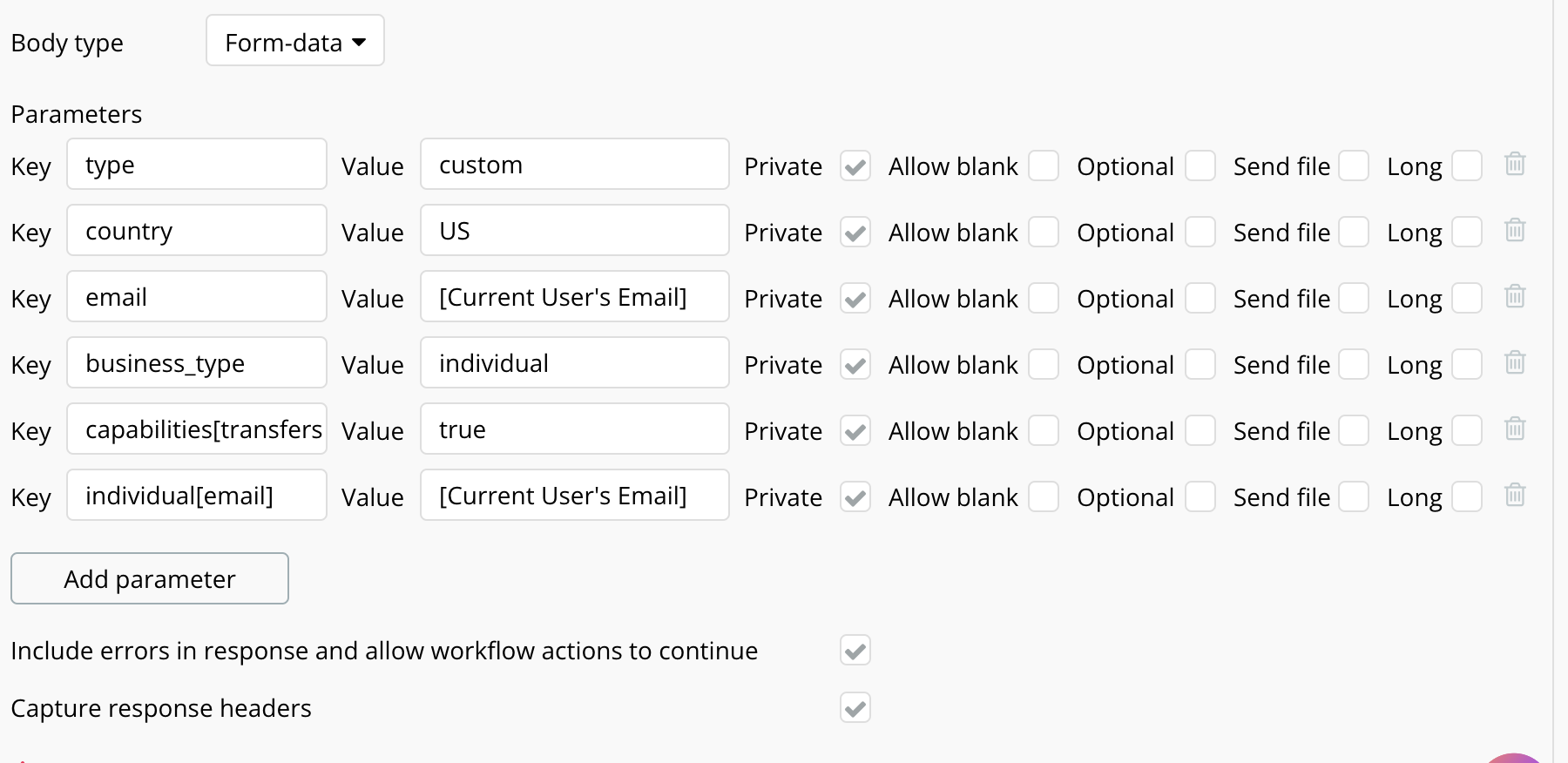This screenshot has width=1568, height=763.
Task: Delete the business_type parameter row
Action: 1515,362
